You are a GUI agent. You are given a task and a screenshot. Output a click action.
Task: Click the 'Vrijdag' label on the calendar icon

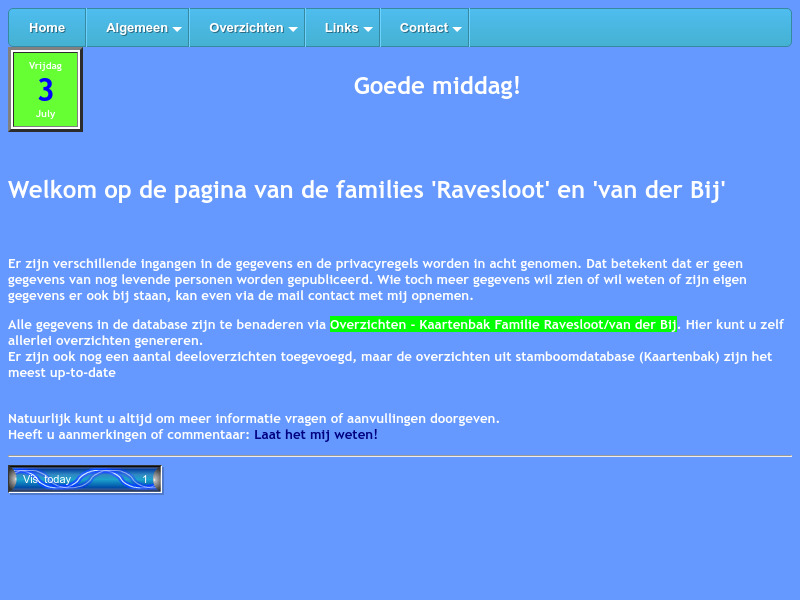point(45,64)
